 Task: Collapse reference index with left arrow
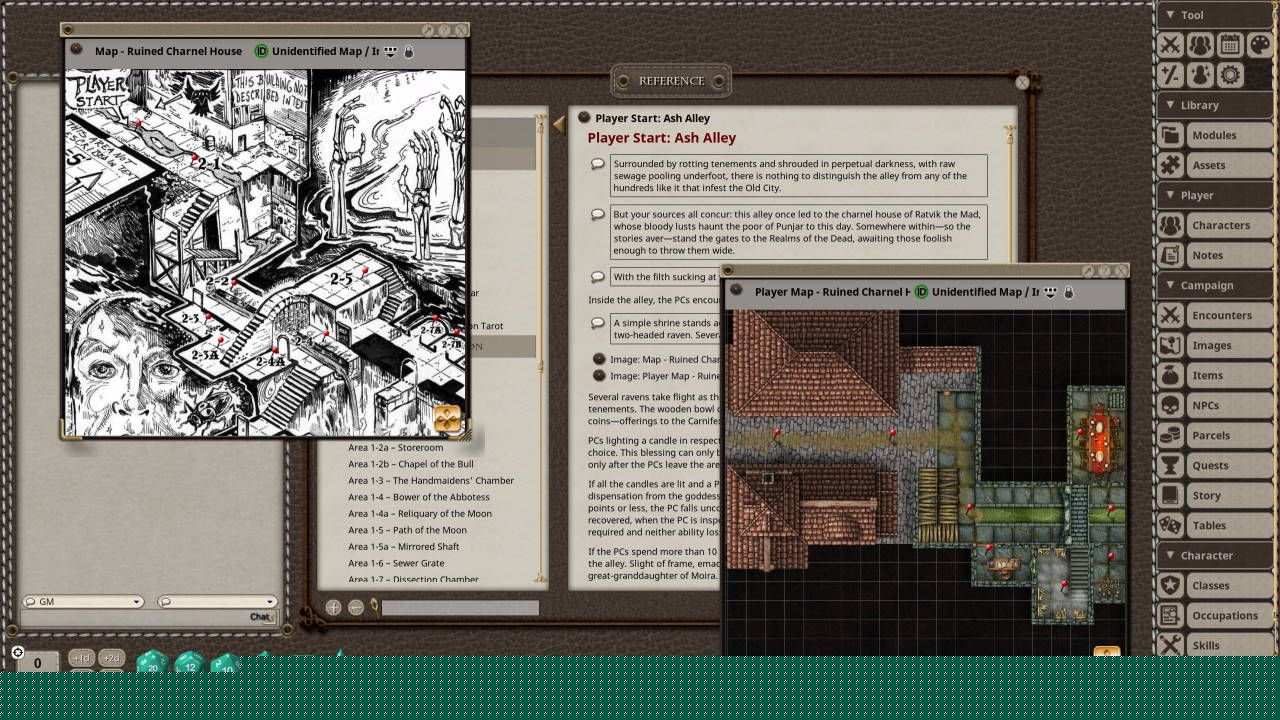coord(559,124)
